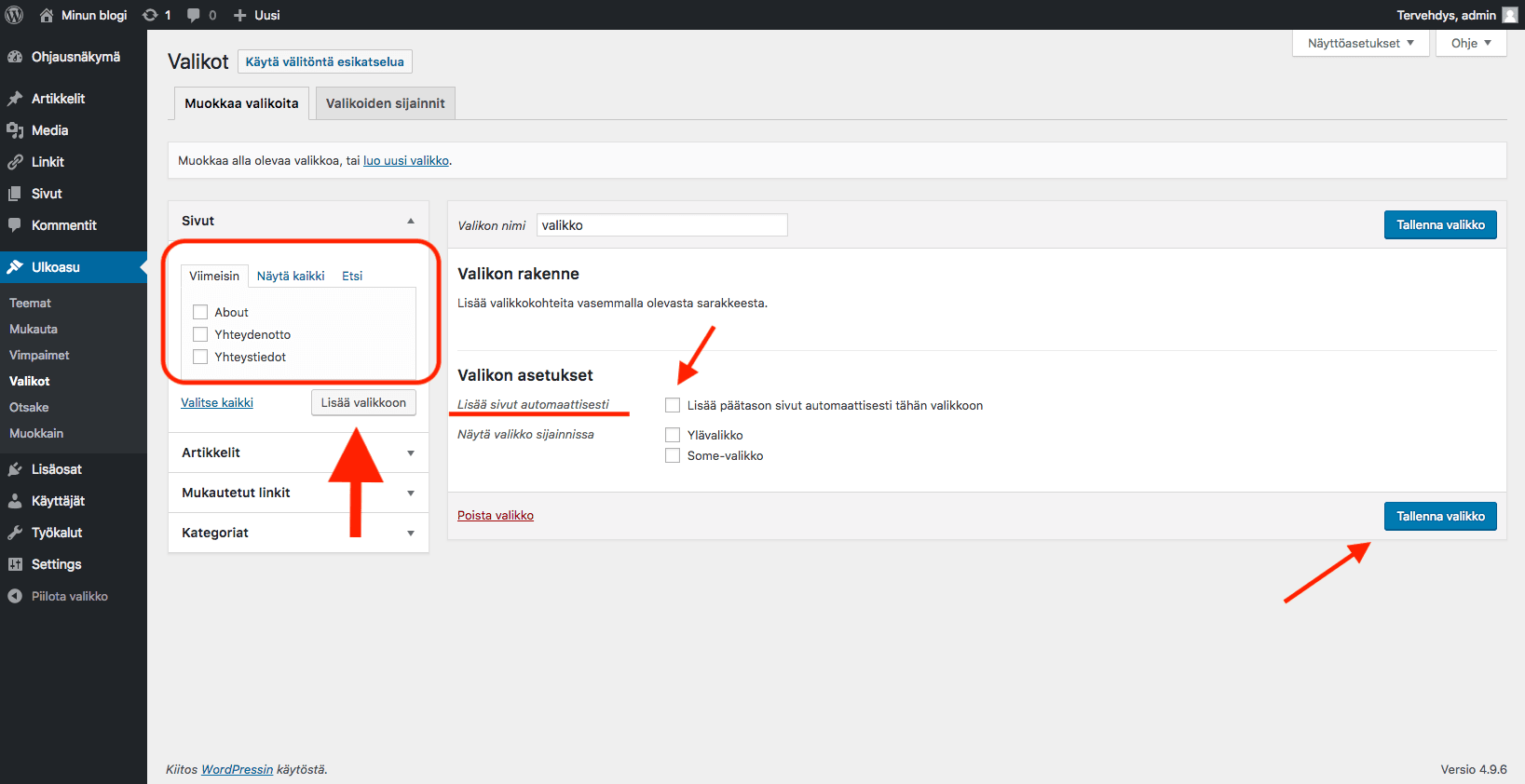Click the luo uusi valikko link
The height and width of the screenshot is (784, 1525).
tap(406, 160)
